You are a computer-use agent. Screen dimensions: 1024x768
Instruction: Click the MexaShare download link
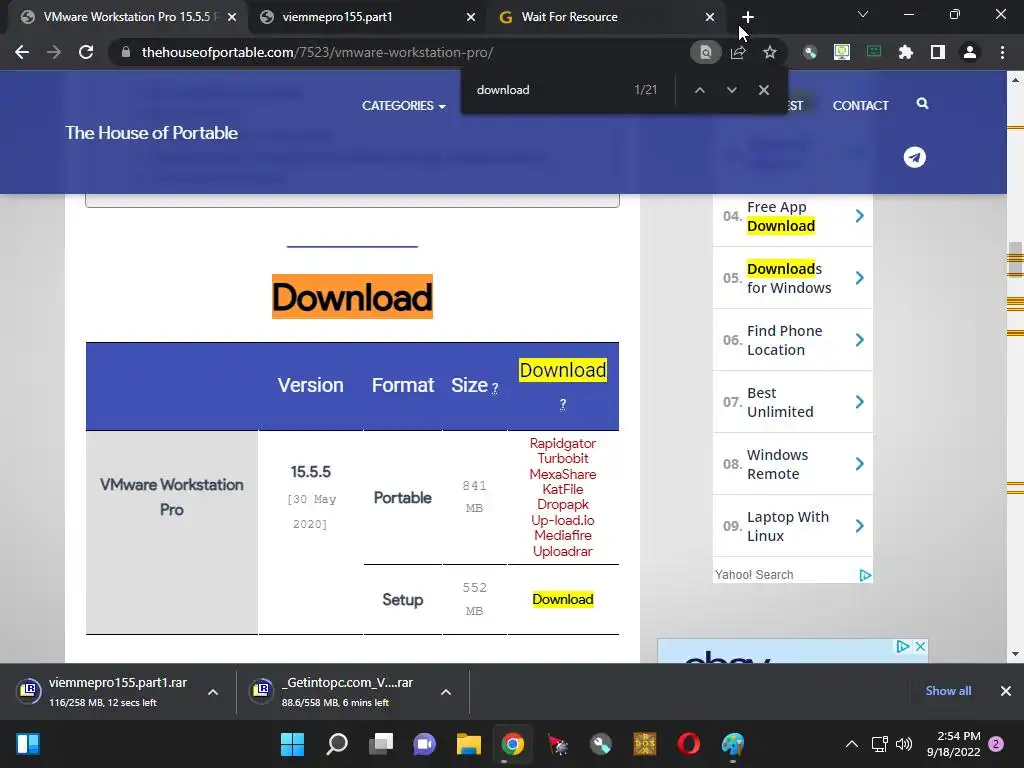click(562, 474)
